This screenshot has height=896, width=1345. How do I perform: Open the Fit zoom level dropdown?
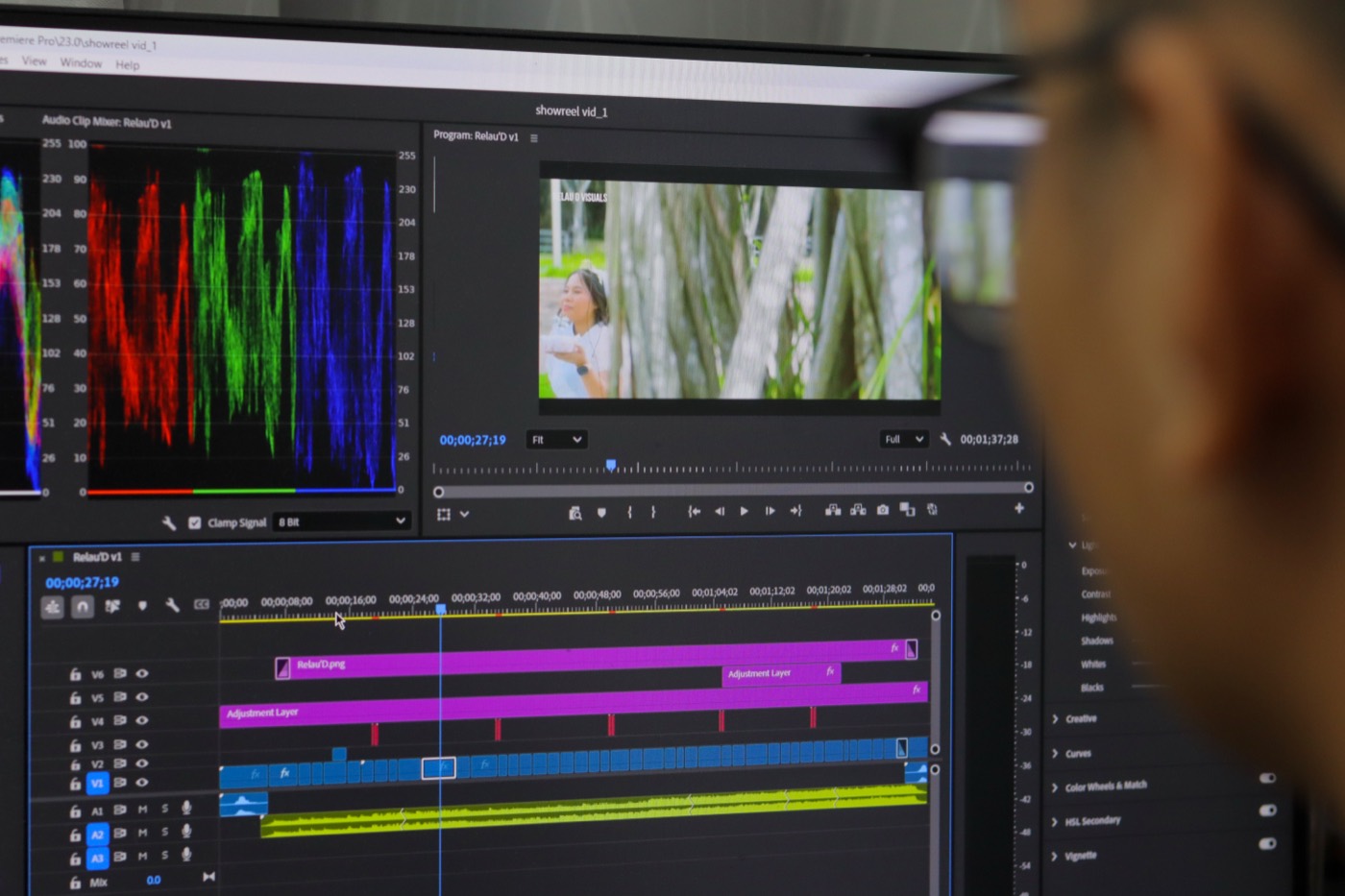click(556, 440)
